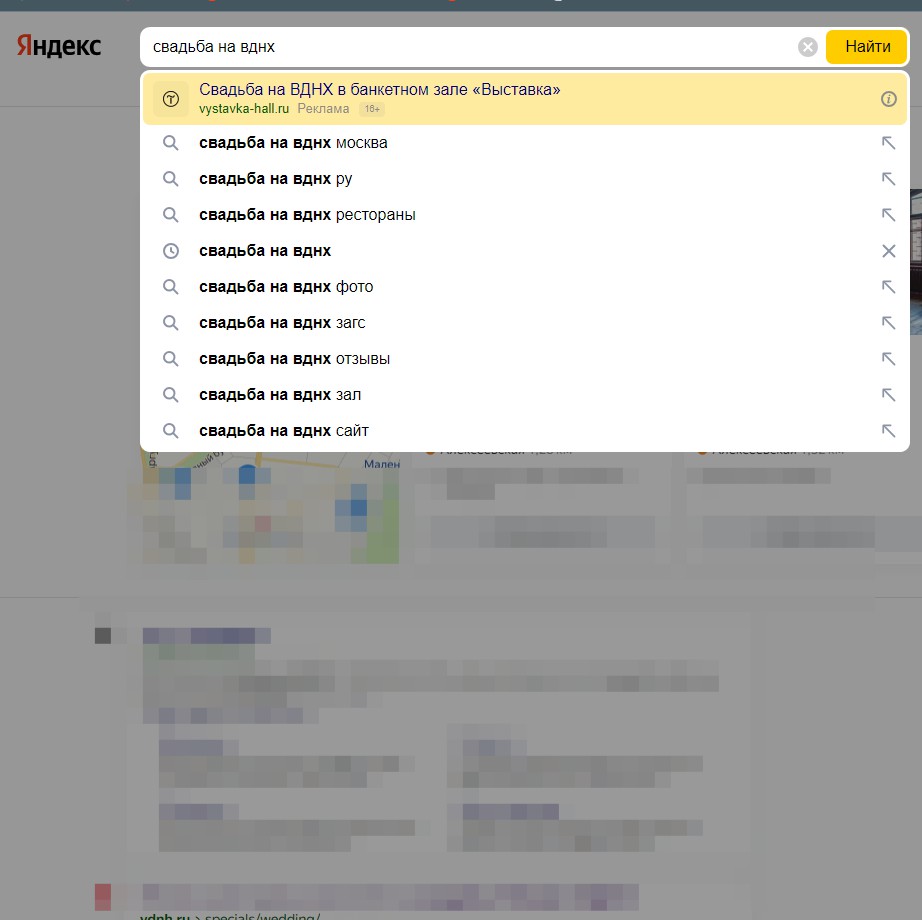Choose suggestion 'свадьба на вднх отзывы'
922x920 pixels.
tap(525, 359)
